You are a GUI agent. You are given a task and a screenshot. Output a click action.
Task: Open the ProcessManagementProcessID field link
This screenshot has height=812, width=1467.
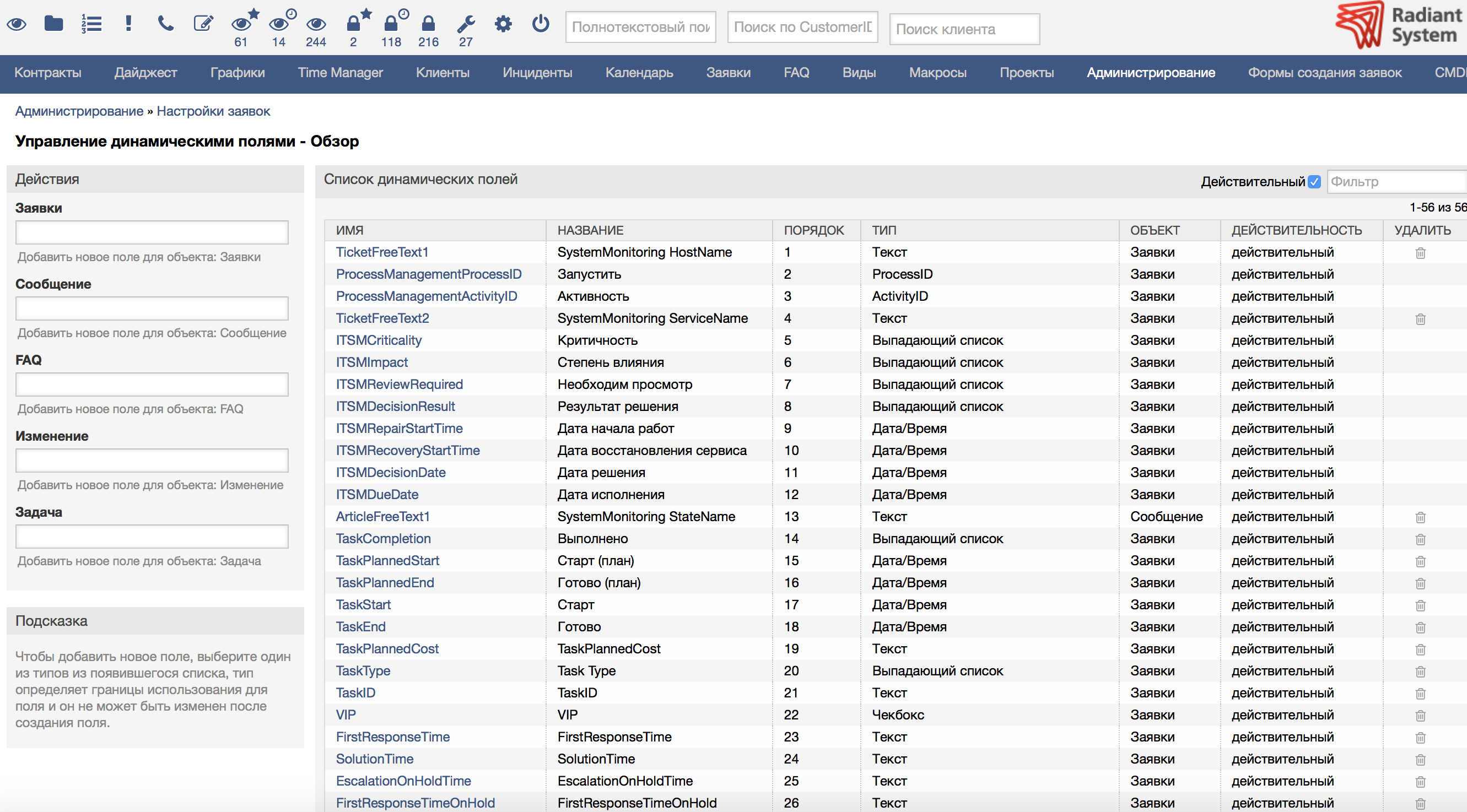(429, 274)
